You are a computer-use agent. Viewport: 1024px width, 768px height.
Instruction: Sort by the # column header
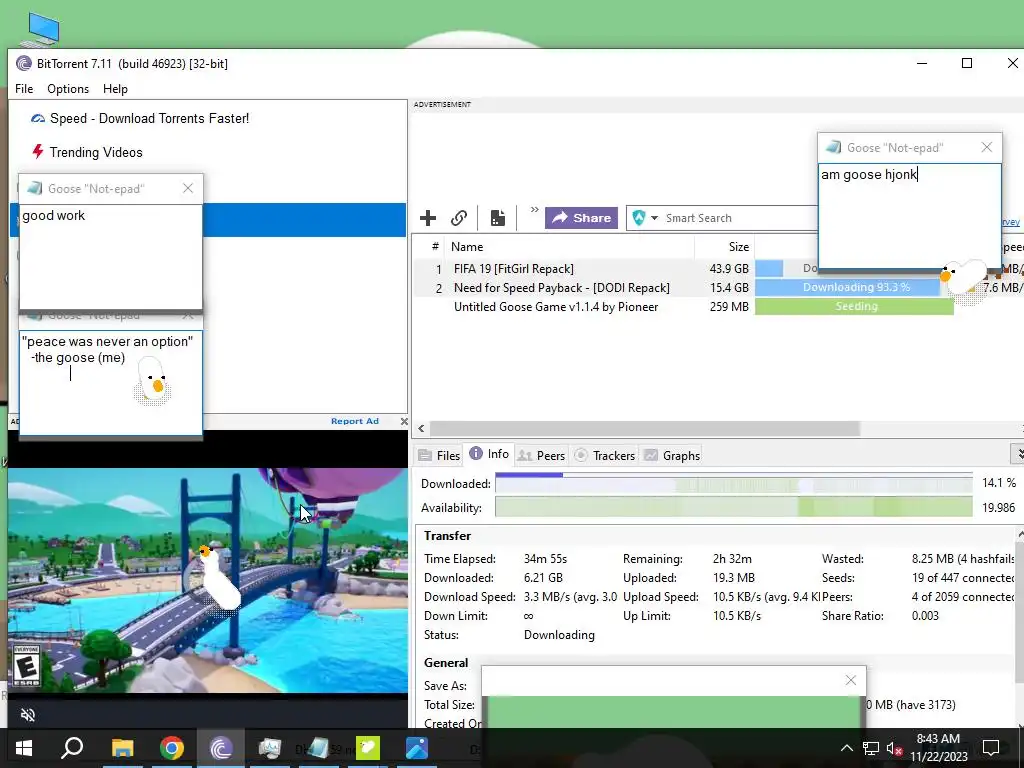435,247
